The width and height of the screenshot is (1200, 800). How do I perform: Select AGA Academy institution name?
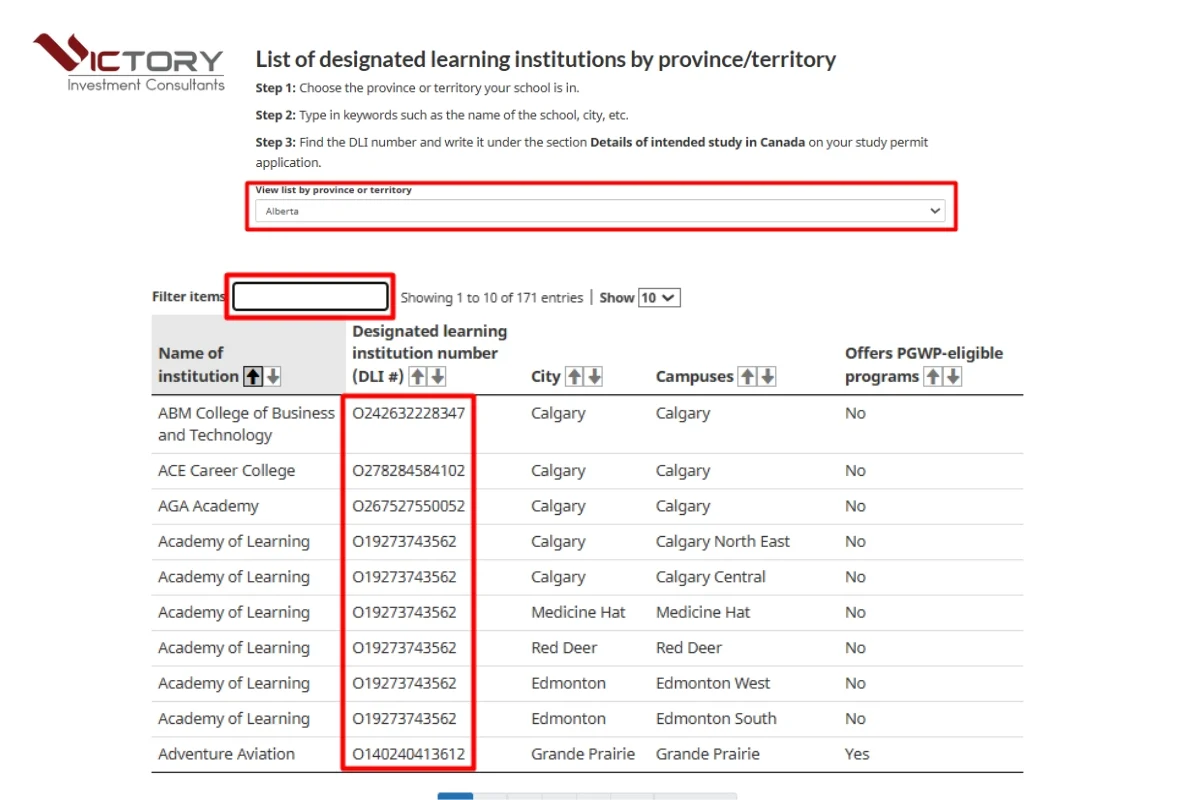tap(208, 506)
